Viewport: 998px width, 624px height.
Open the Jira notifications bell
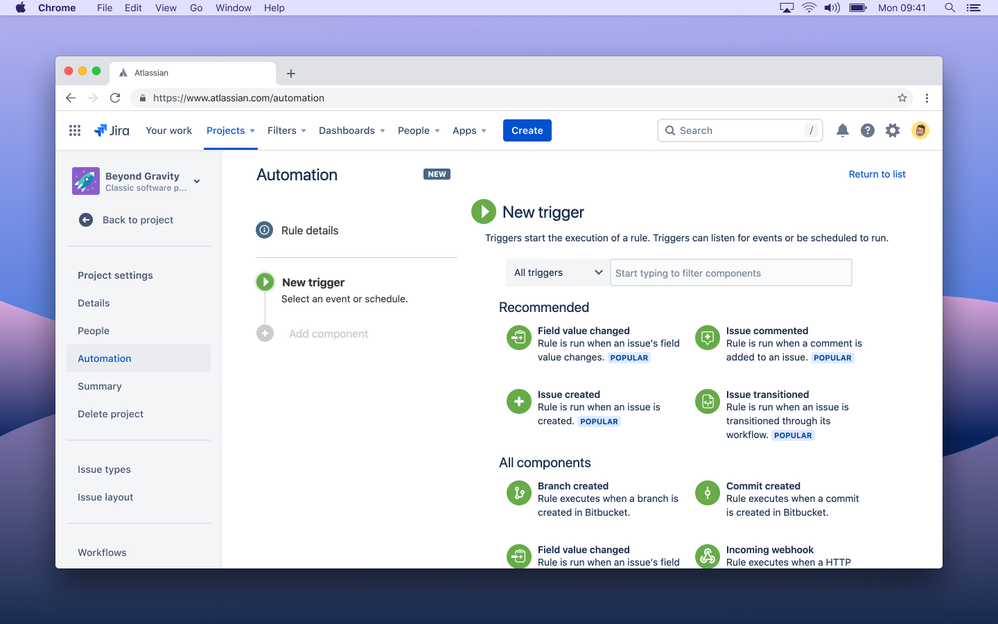pos(842,130)
